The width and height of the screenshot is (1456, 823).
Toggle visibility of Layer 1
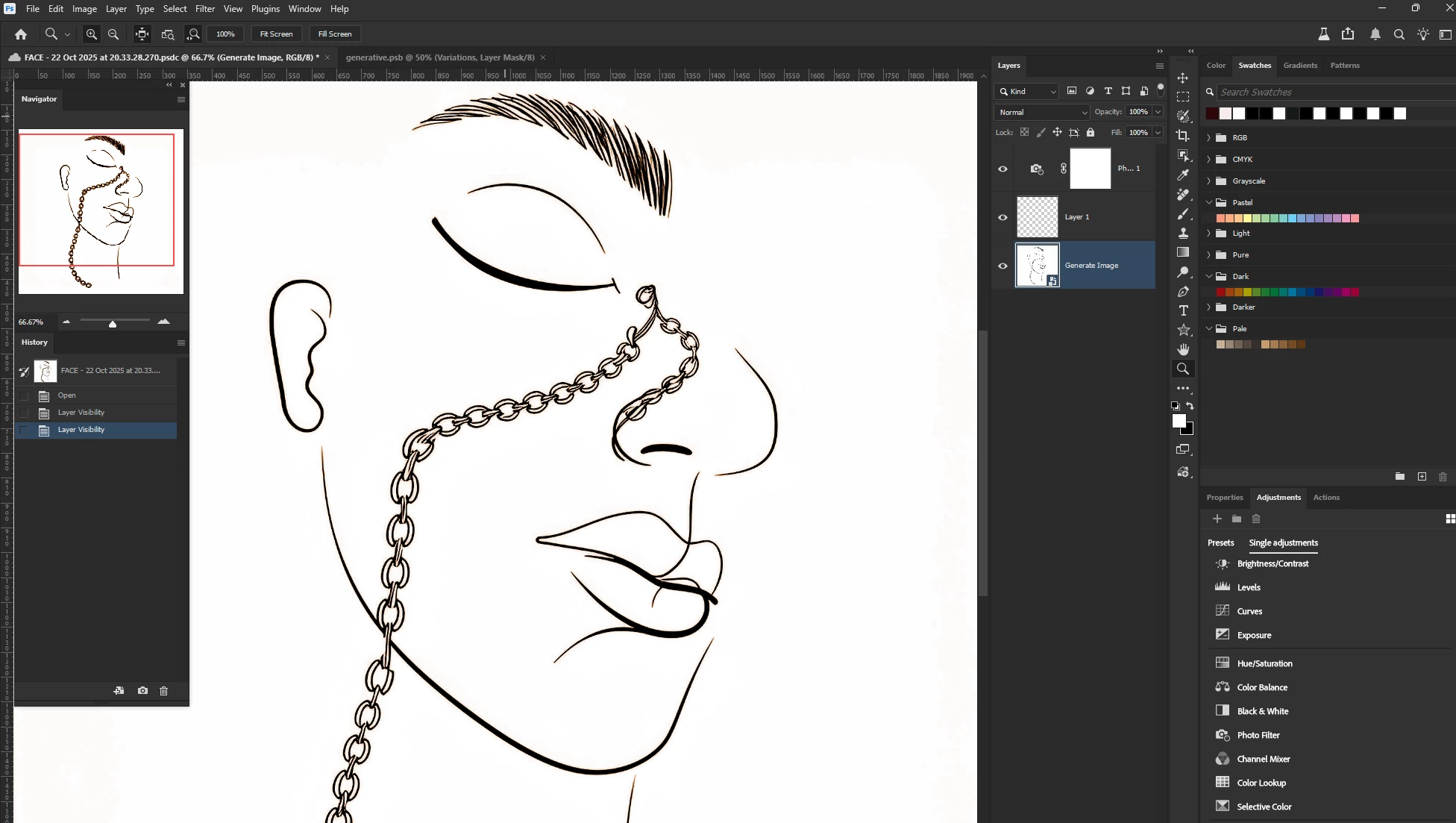pyautogui.click(x=1002, y=217)
